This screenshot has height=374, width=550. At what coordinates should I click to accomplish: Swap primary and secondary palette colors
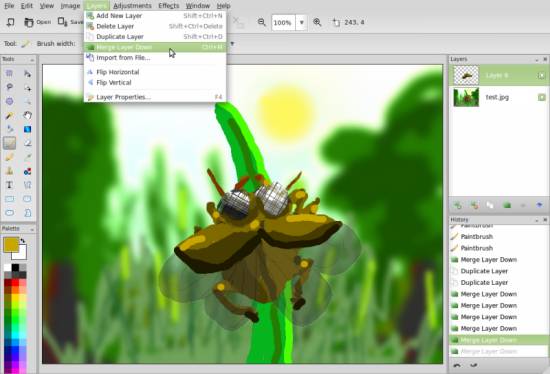click(22, 241)
